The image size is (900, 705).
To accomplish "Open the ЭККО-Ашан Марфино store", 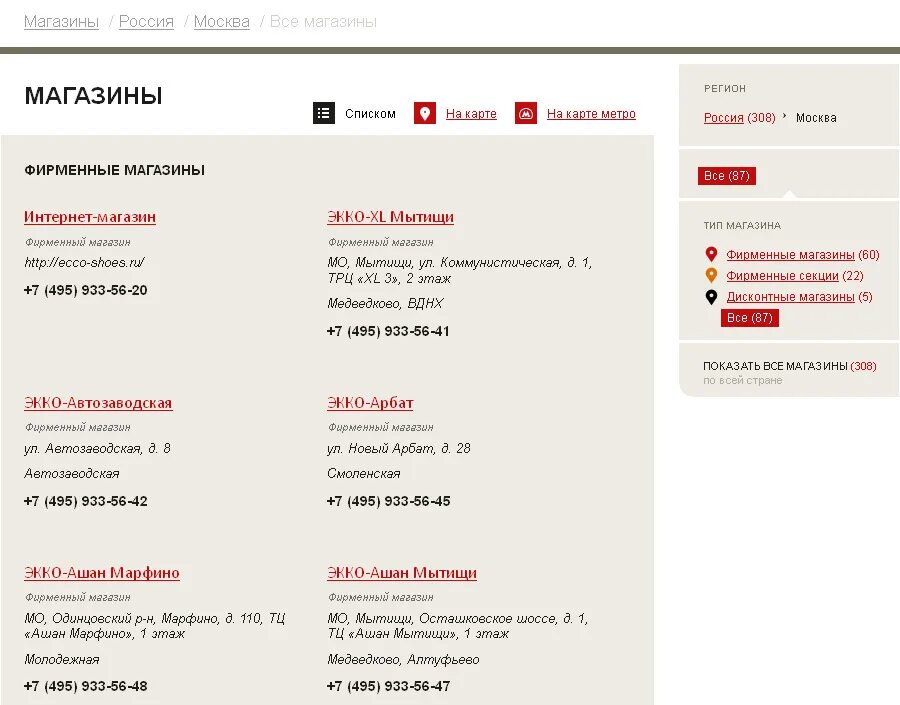I will coord(102,573).
